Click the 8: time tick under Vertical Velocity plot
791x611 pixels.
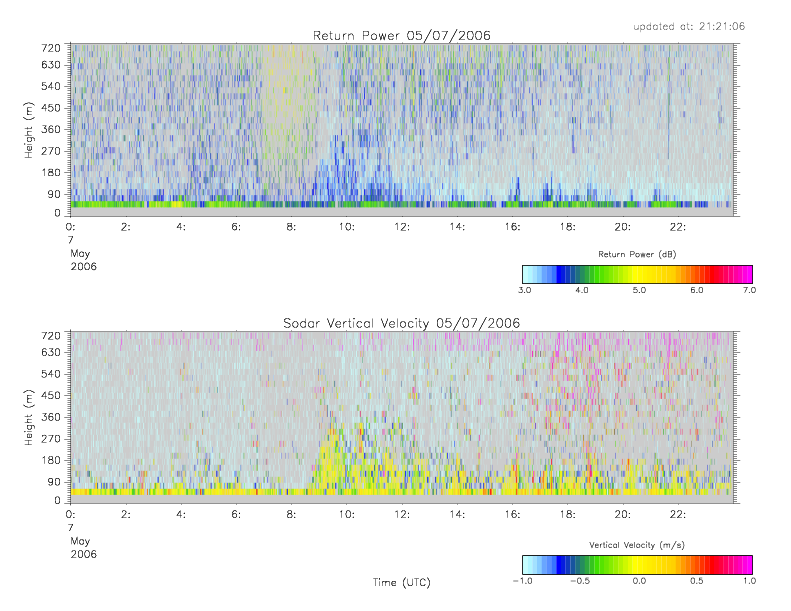[292, 515]
